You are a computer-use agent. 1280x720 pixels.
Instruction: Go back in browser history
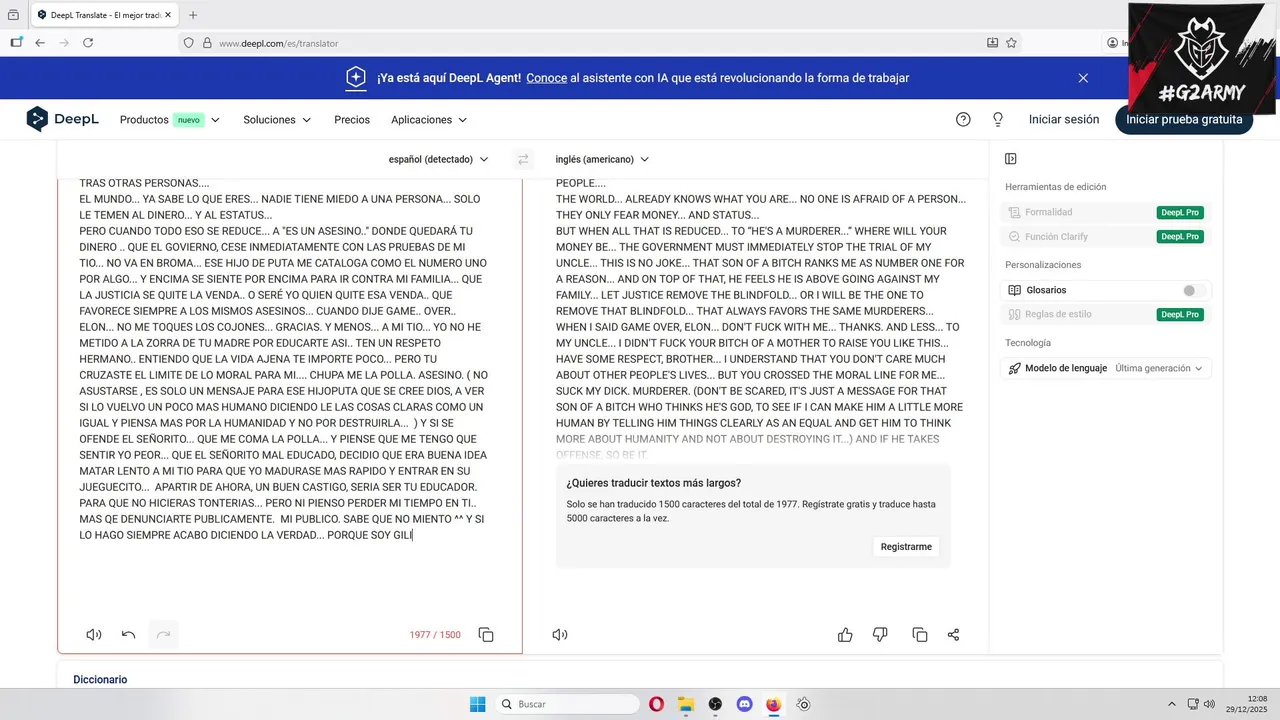pos(40,43)
